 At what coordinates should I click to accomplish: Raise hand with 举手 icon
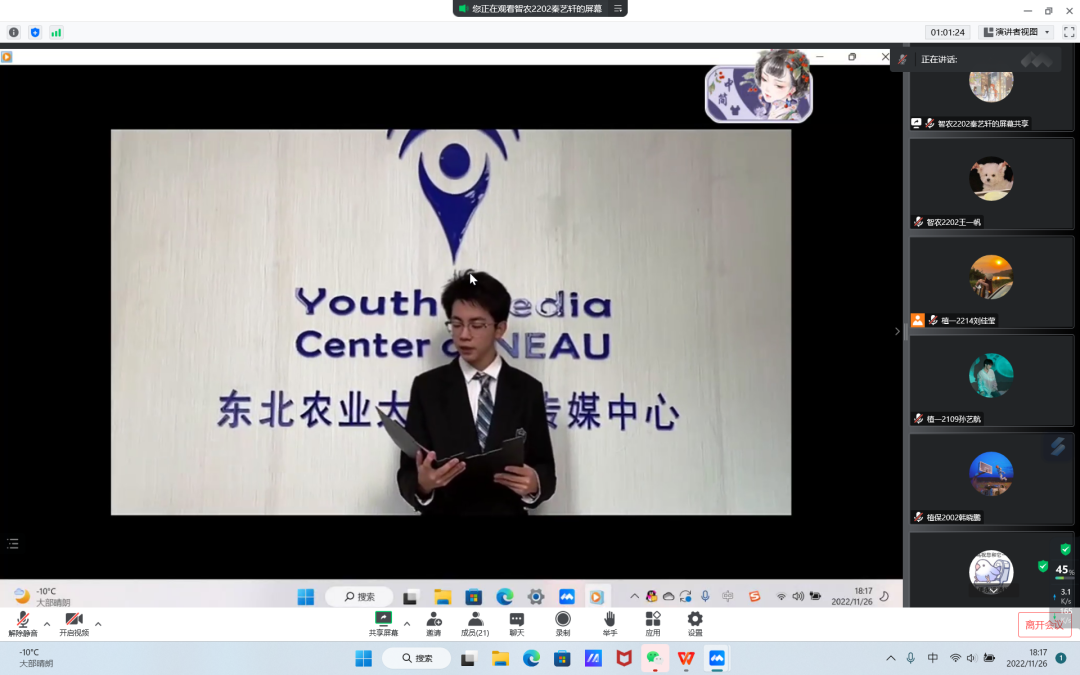[610, 623]
